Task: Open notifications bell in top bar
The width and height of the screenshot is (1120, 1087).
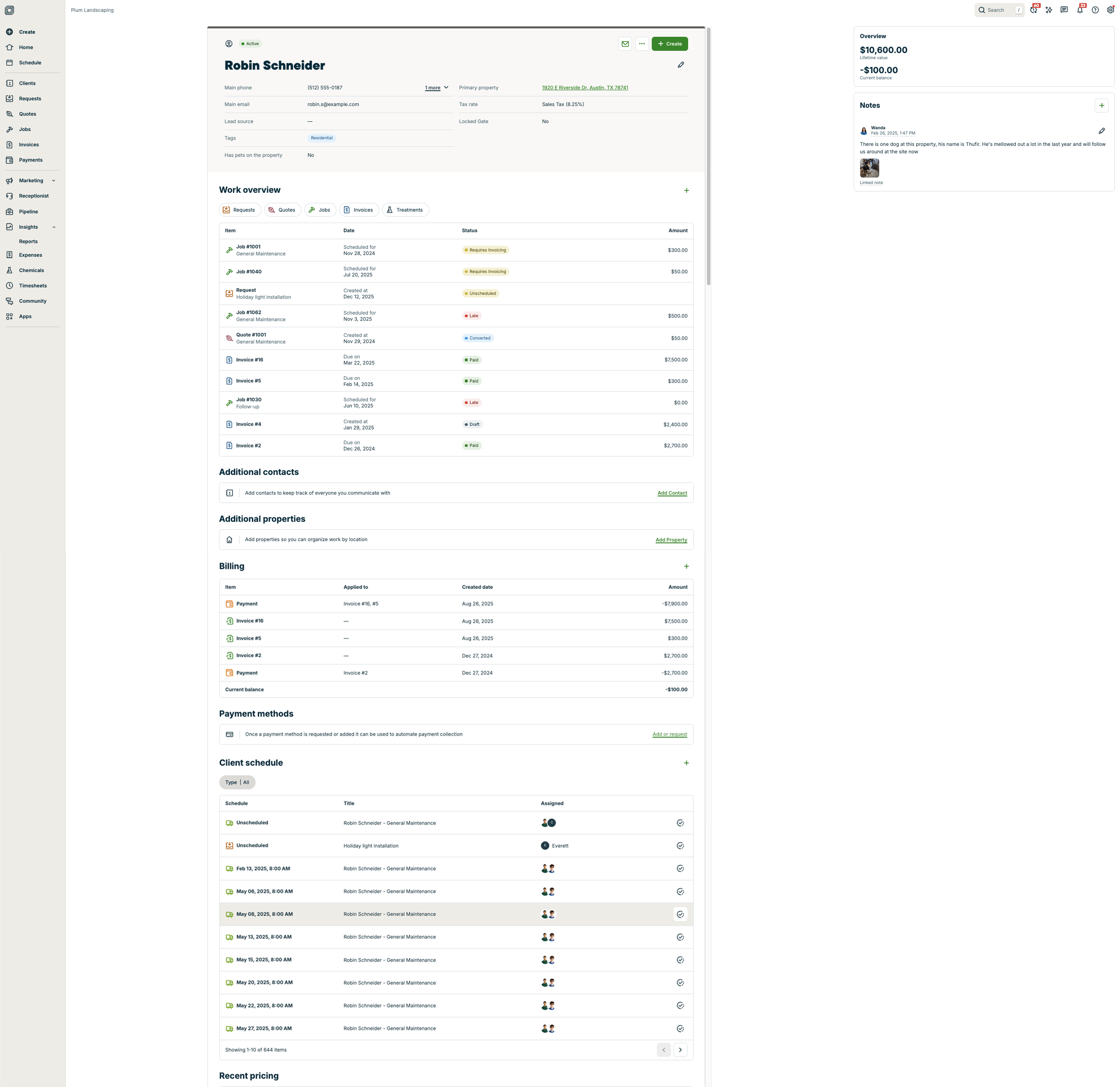Action: click(1079, 10)
